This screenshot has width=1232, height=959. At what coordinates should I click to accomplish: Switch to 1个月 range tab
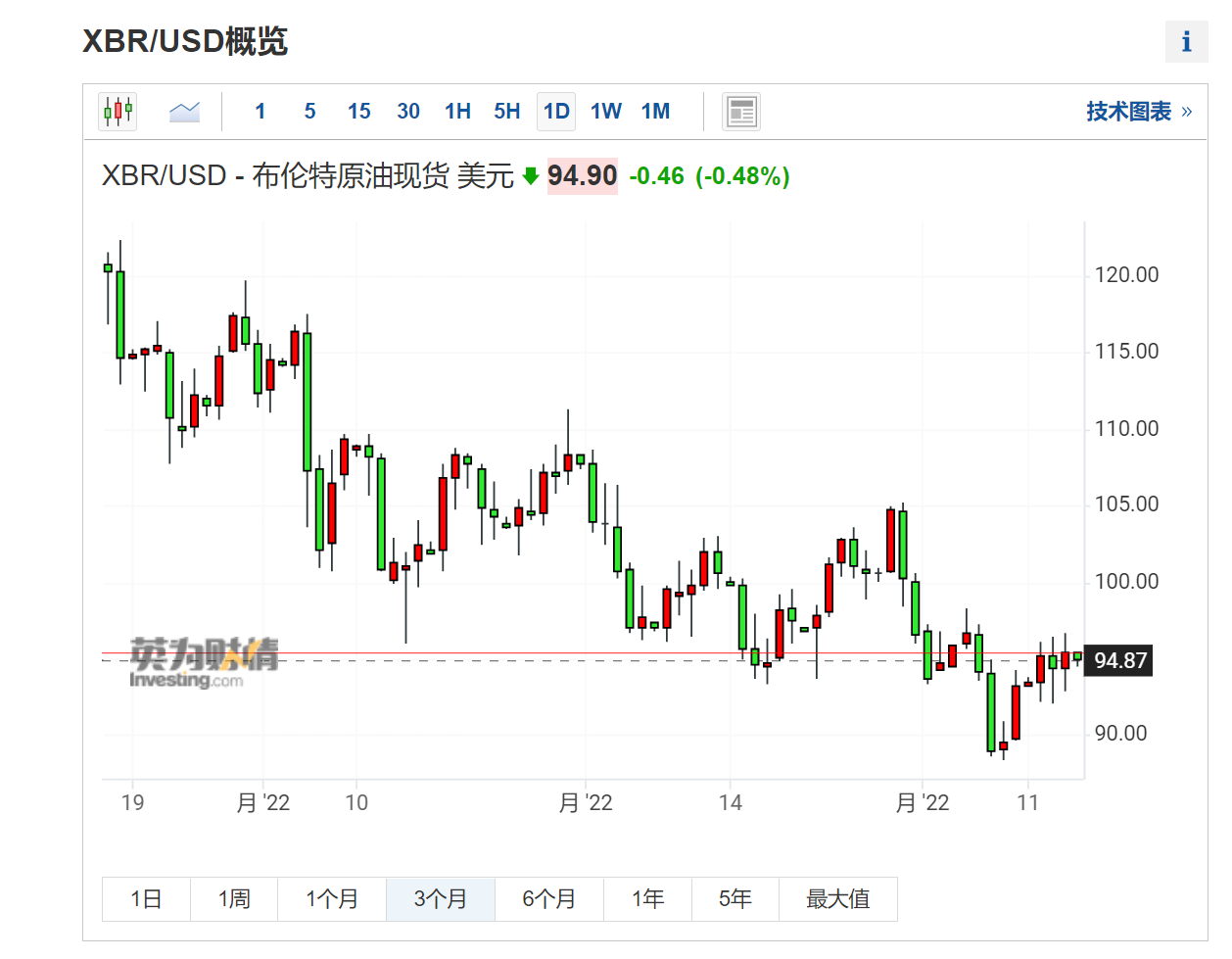click(332, 899)
